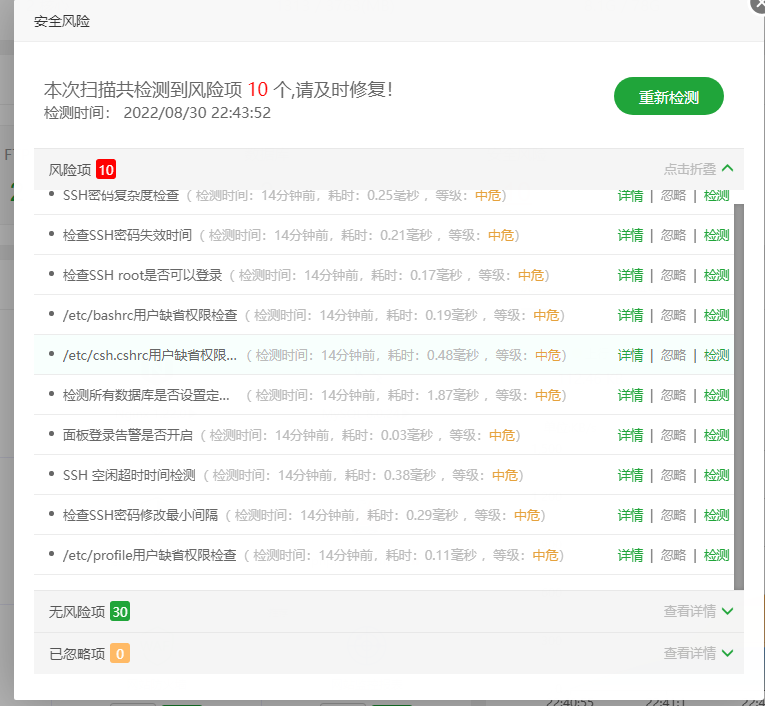Image resolution: width=765 pixels, height=706 pixels.
Task: Open 详情 for /etc/bashrc用户缺省权限检查
Action: point(630,315)
